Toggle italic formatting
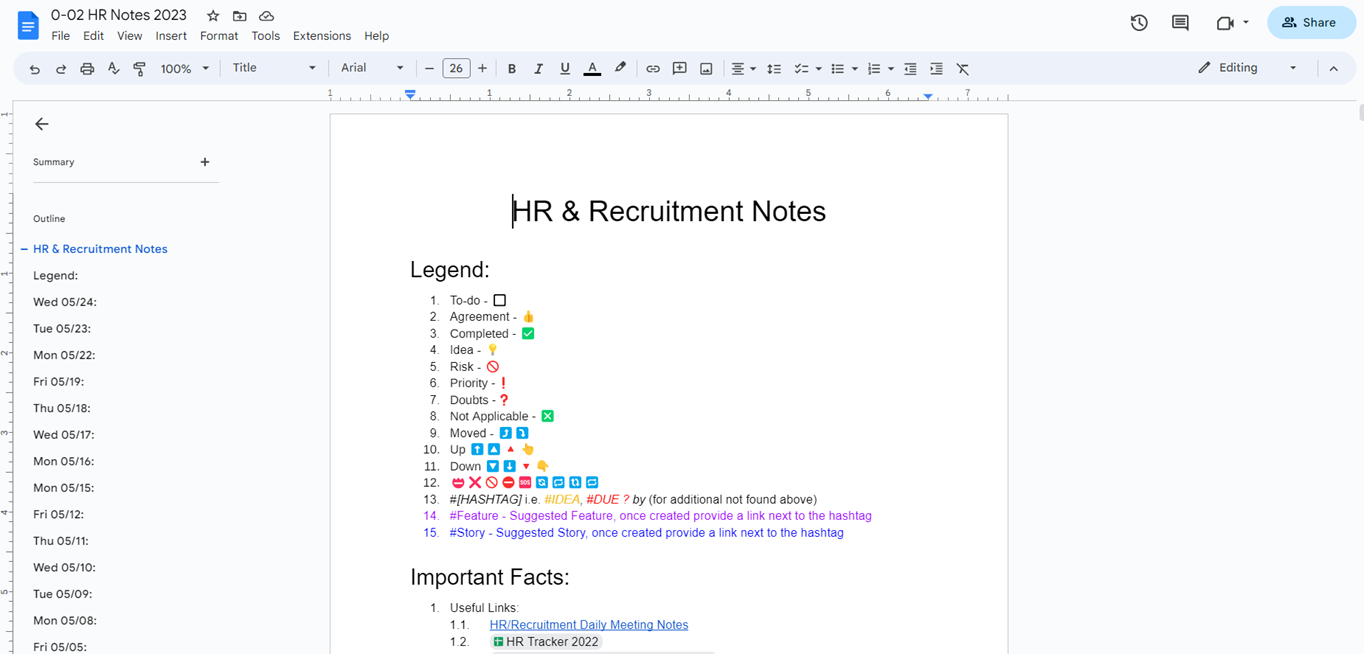 (538, 69)
